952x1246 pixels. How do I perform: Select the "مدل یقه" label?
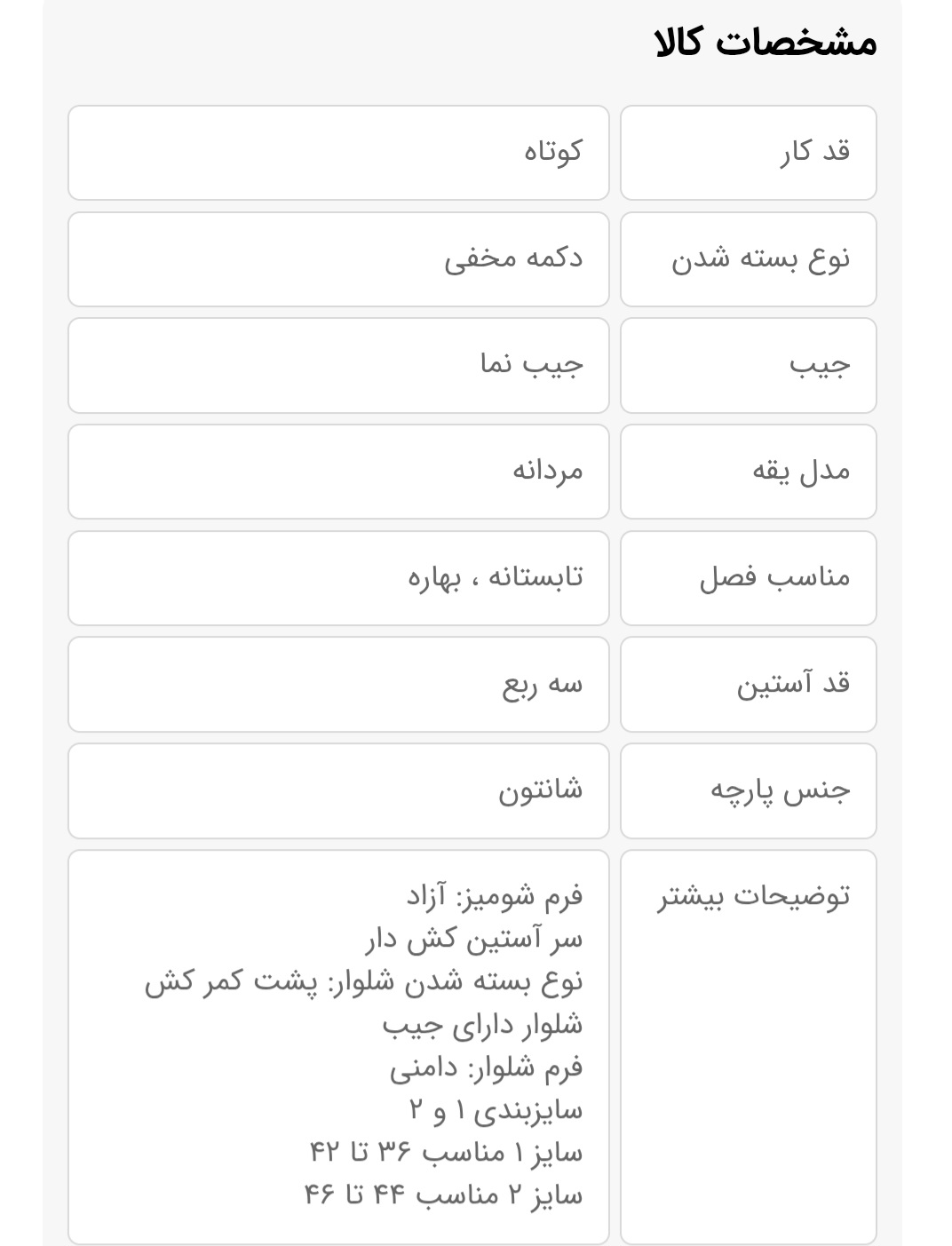click(x=801, y=472)
